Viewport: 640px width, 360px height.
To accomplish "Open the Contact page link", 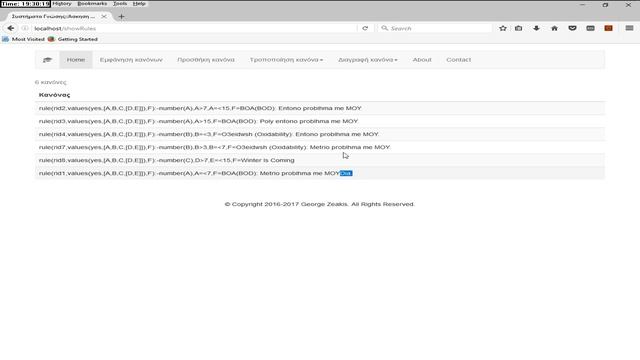I will (458, 60).
